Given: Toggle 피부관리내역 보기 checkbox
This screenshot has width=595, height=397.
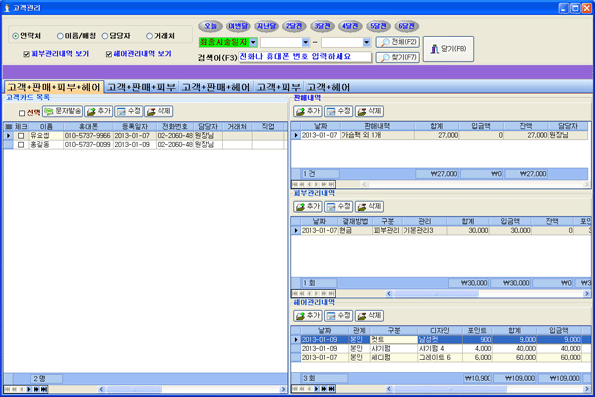Looking at the screenshot, I should pos(26,54).
